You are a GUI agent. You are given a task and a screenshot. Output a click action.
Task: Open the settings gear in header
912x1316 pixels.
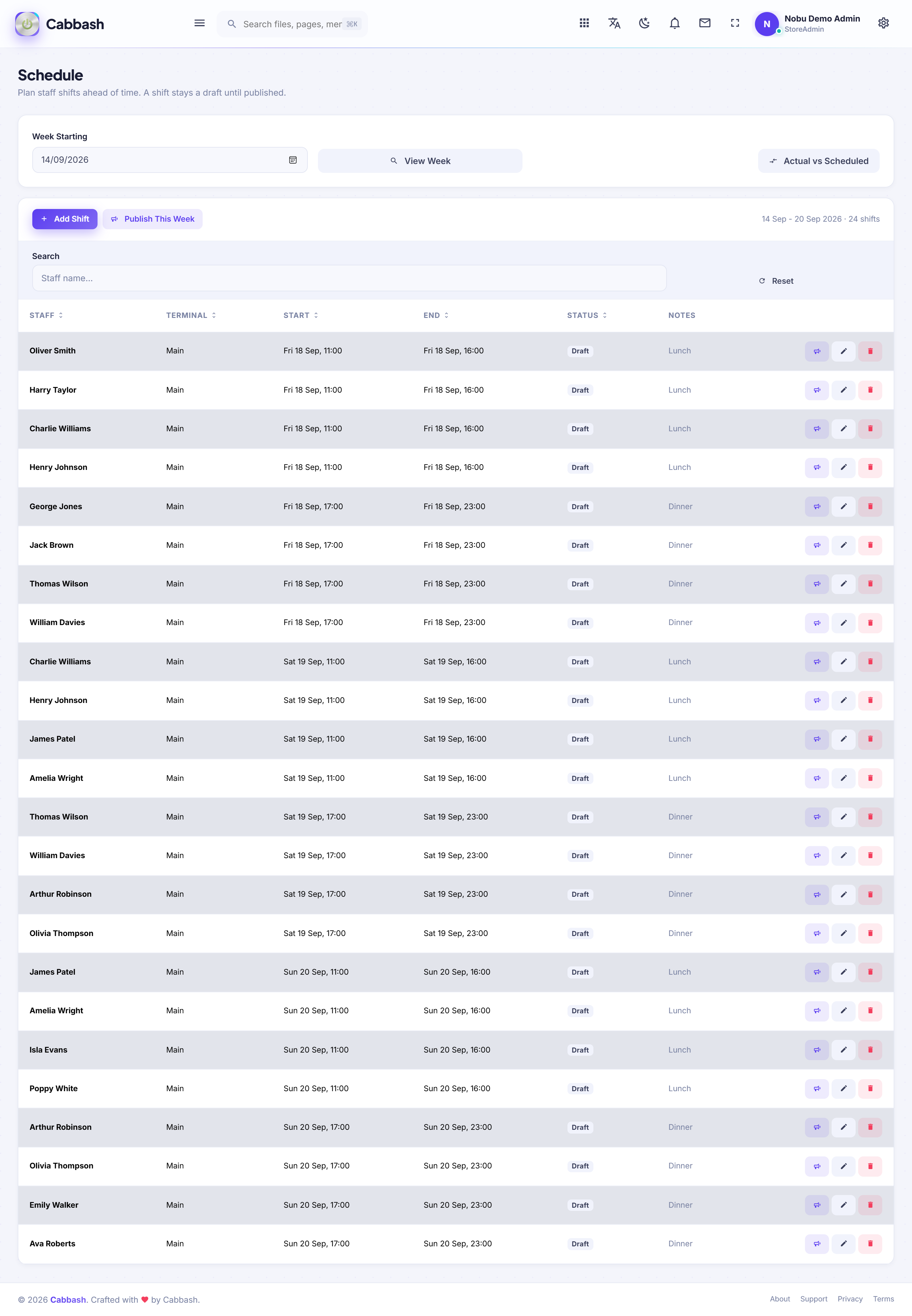pos(883,23)
